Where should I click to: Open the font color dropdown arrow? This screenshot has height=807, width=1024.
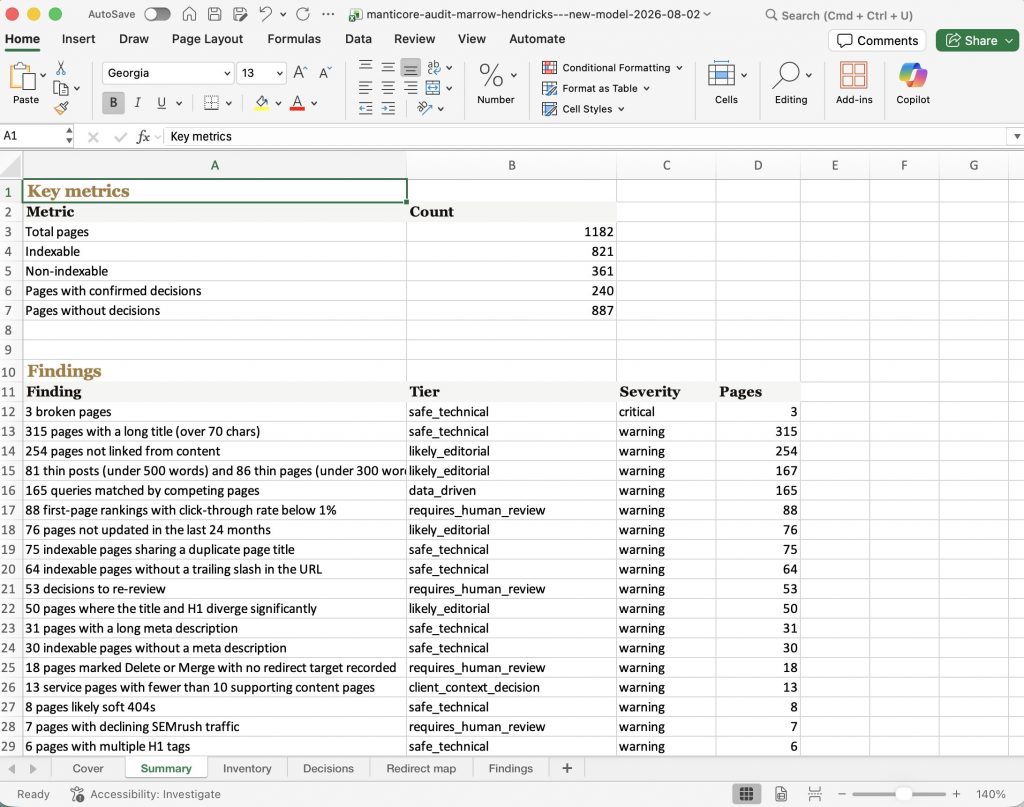coord(314,103)
